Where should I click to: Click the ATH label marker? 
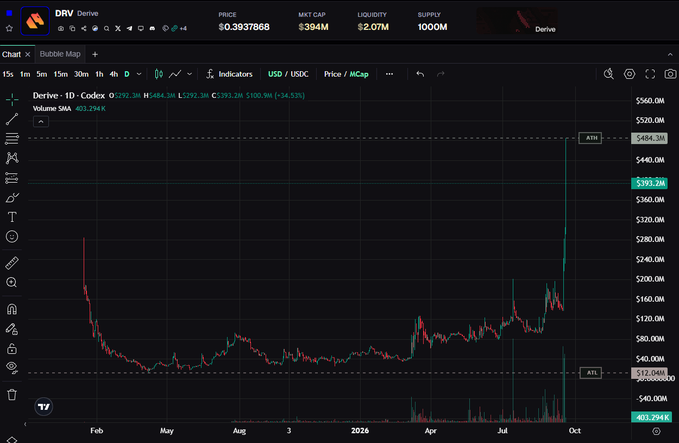[591, 138]
